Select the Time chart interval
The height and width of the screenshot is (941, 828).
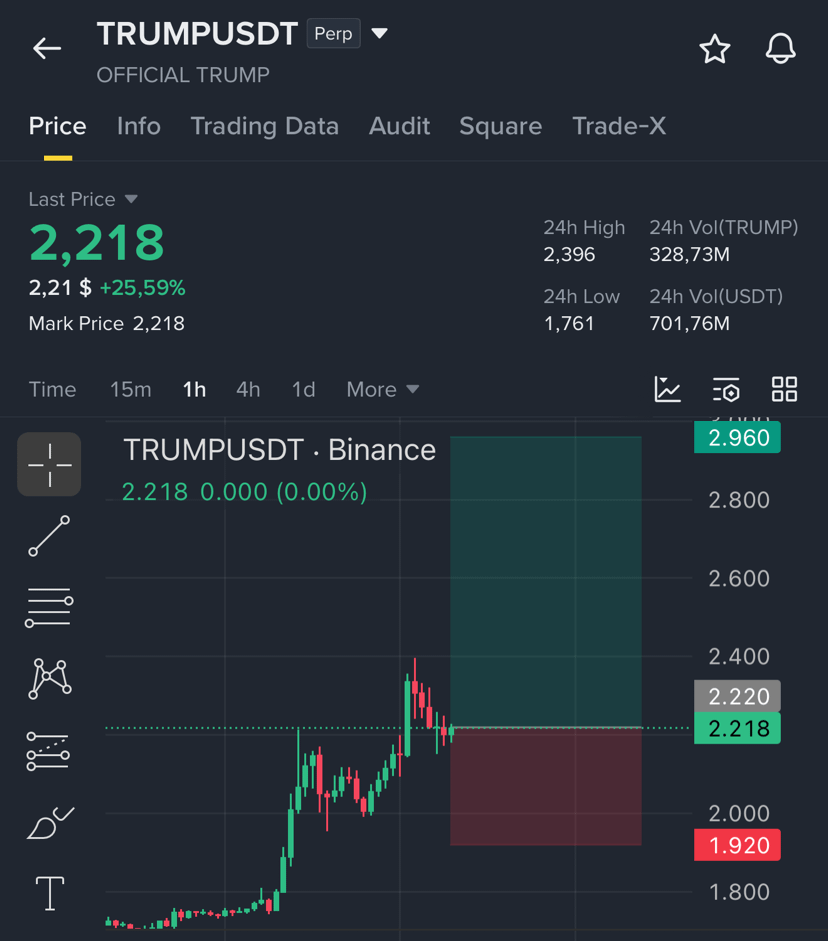53,389
